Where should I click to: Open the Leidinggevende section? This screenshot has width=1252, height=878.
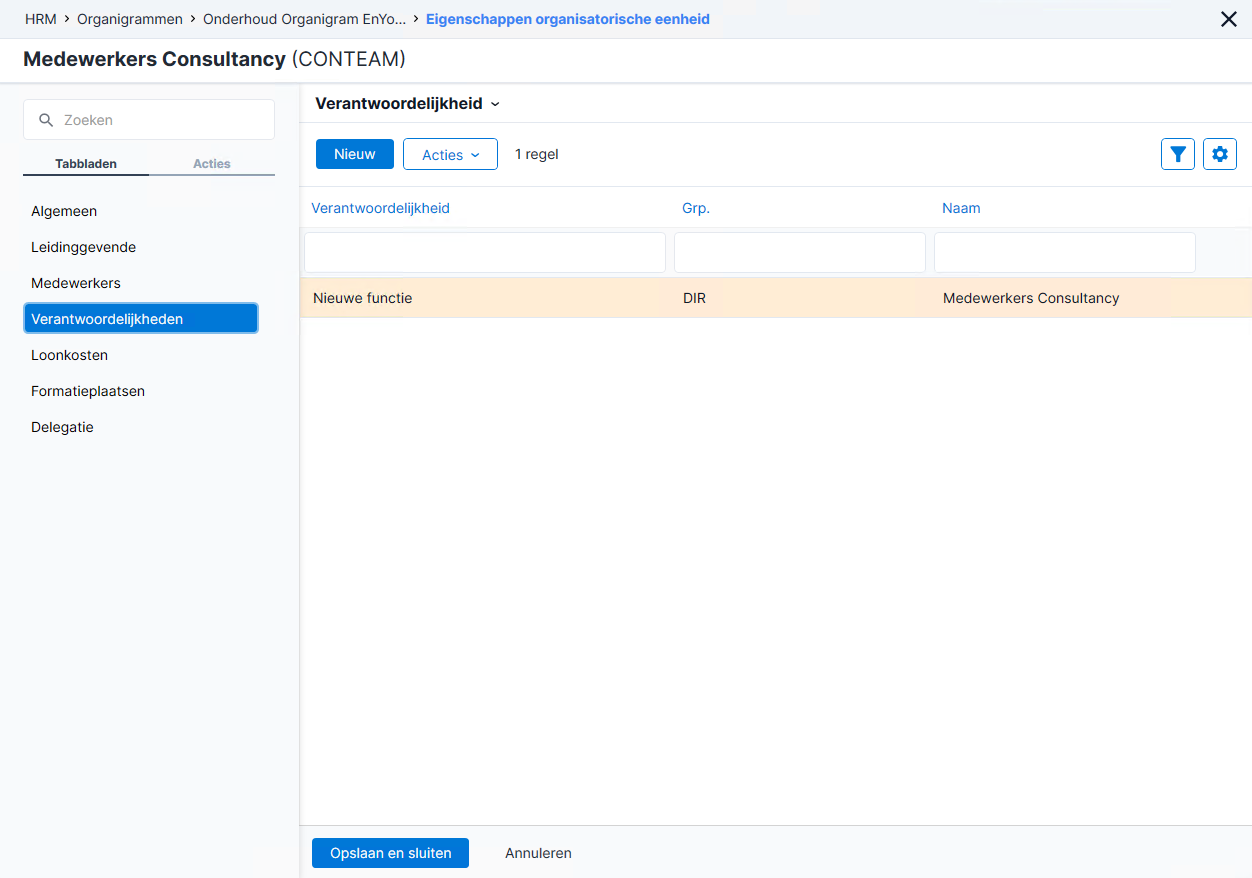coord(83,247)
